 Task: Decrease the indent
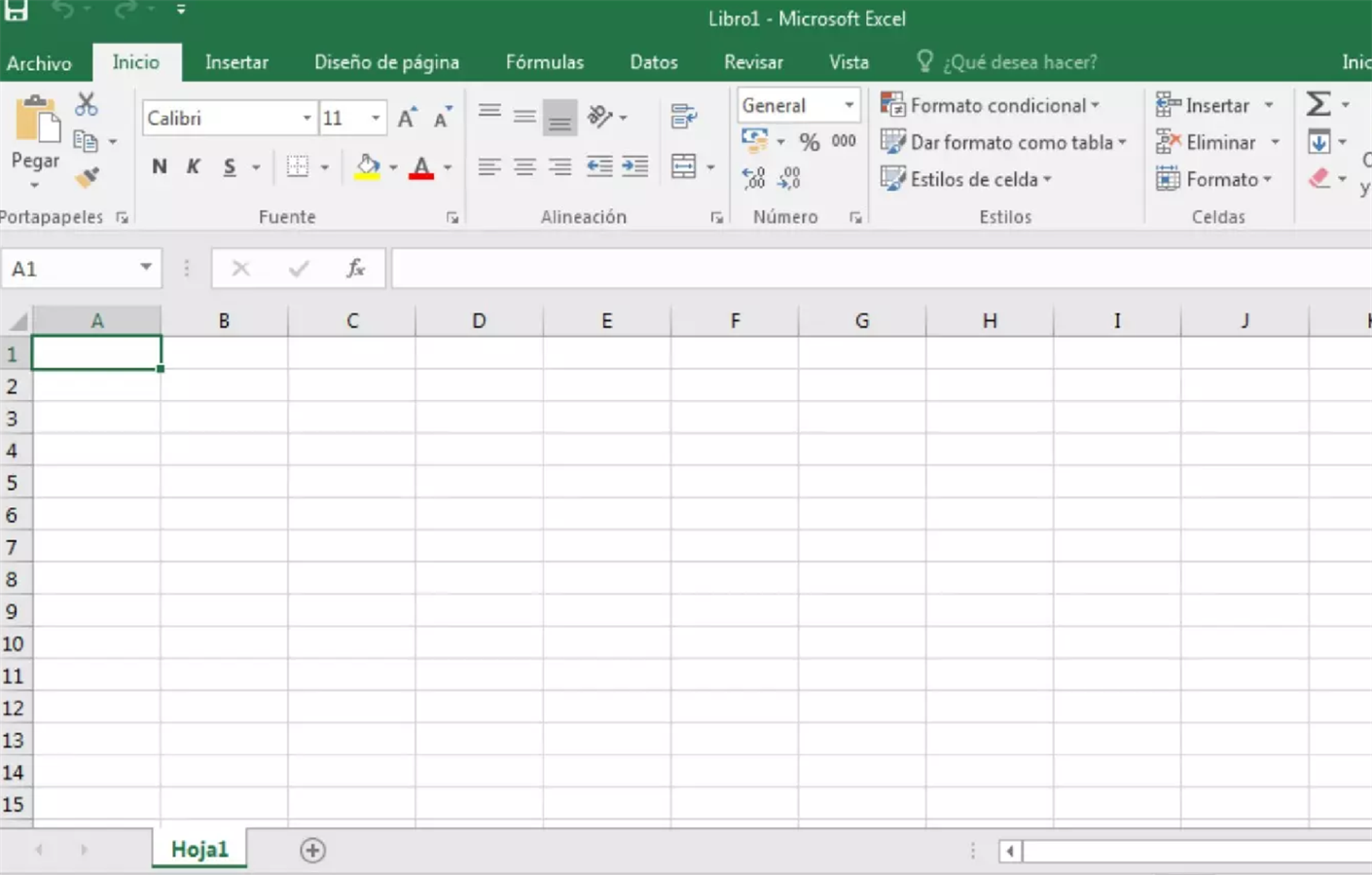(599, 166)
